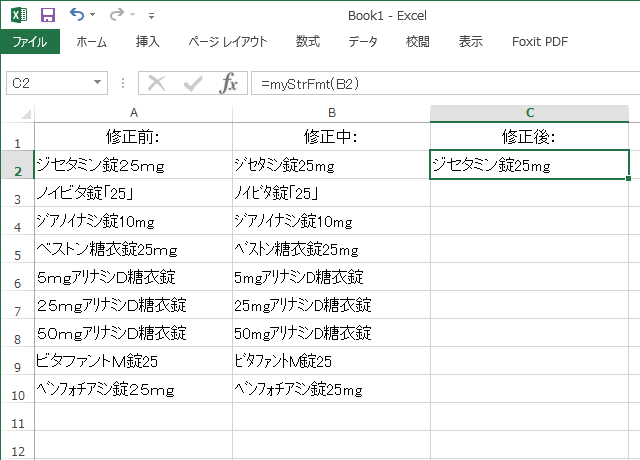The image size is (640, 460).
Task: Switch to the ページ レイアウト tab
Action: (228, 42)
